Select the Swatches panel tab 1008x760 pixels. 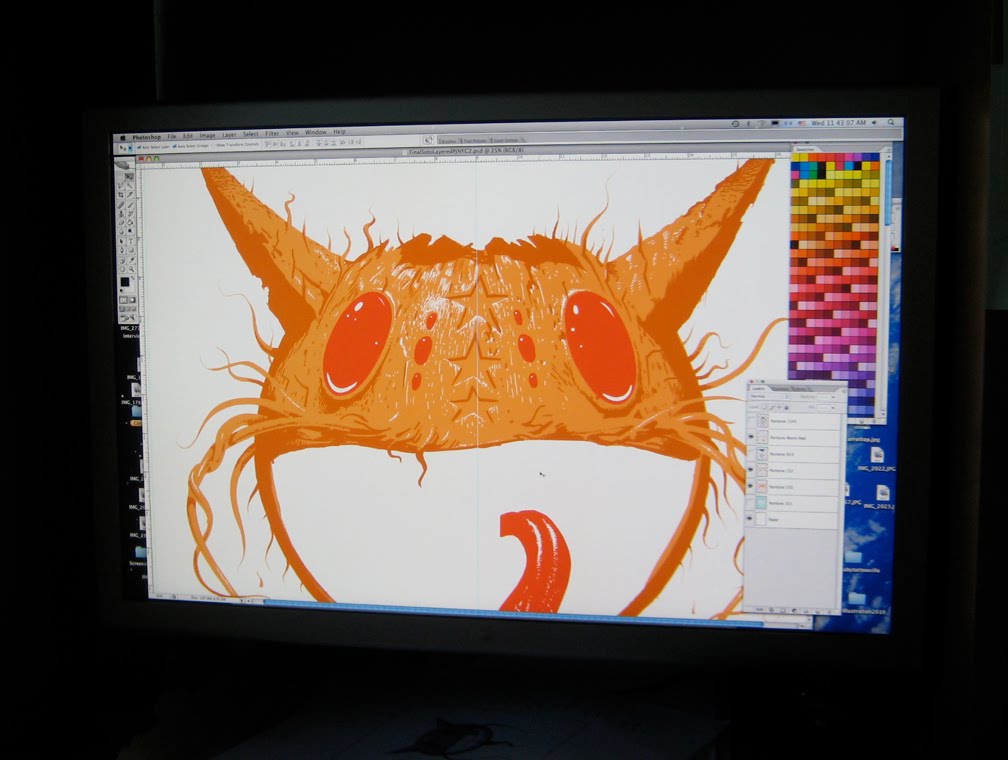[805, 149]
